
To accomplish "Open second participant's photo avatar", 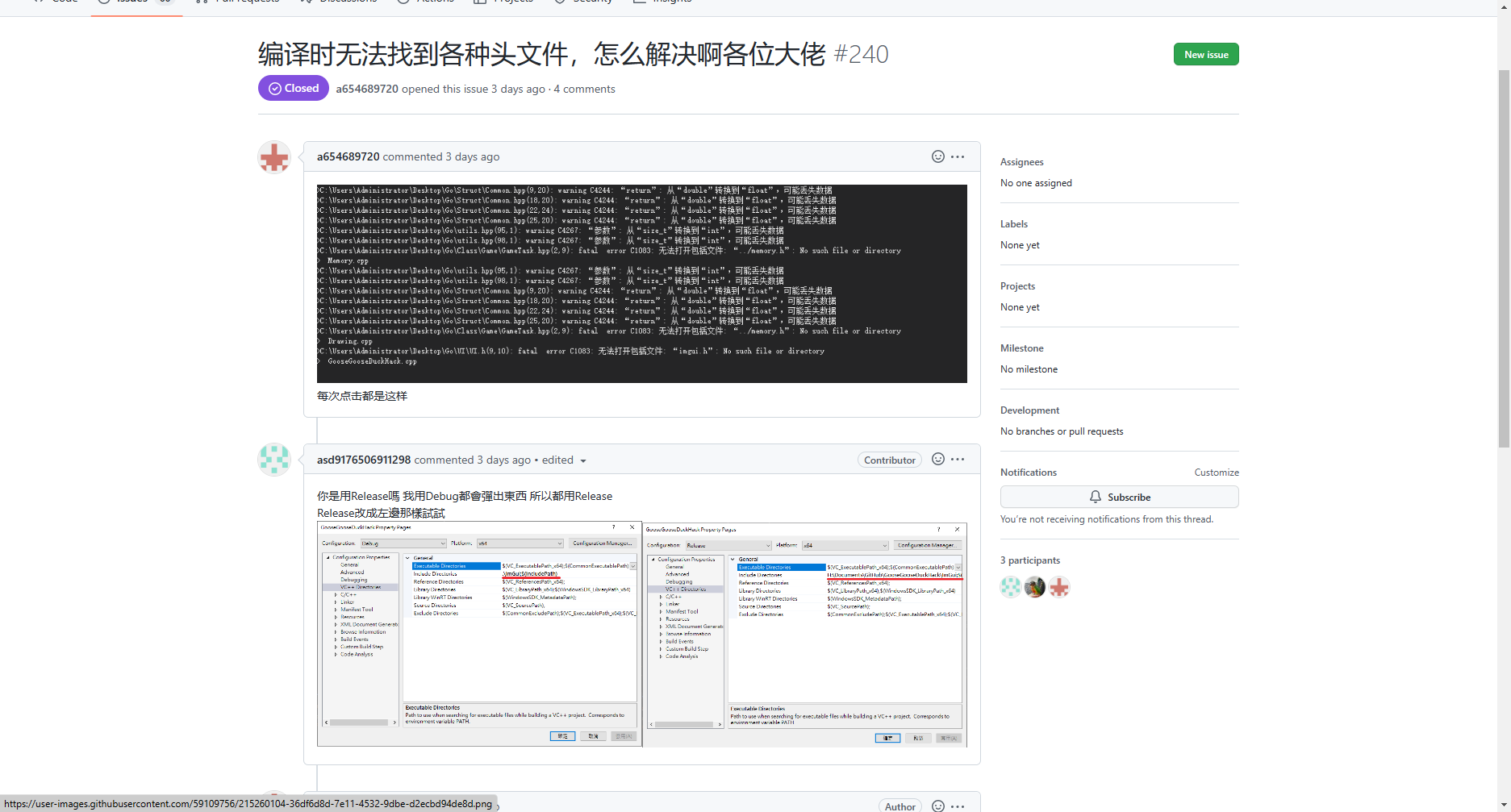I will 1035,587.
